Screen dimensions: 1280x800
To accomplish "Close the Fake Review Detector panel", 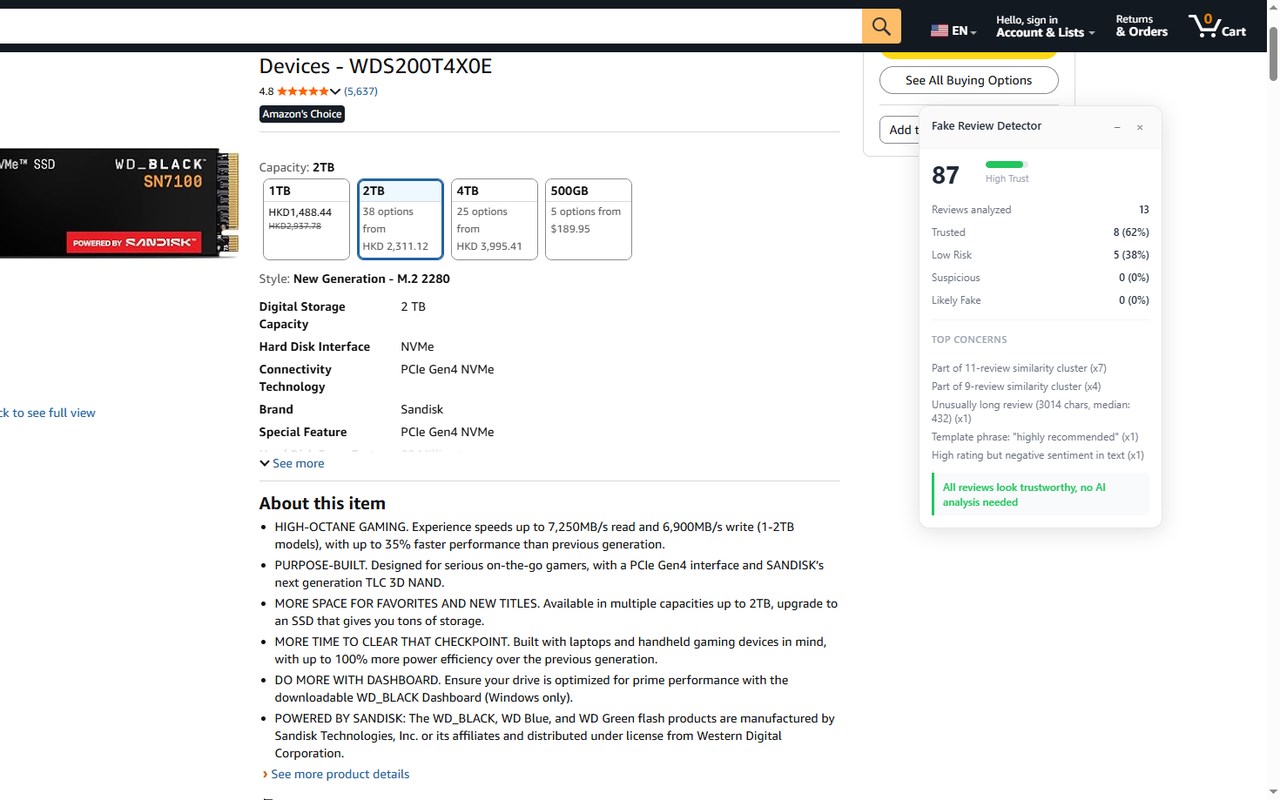I will (x=1140, y=127).
